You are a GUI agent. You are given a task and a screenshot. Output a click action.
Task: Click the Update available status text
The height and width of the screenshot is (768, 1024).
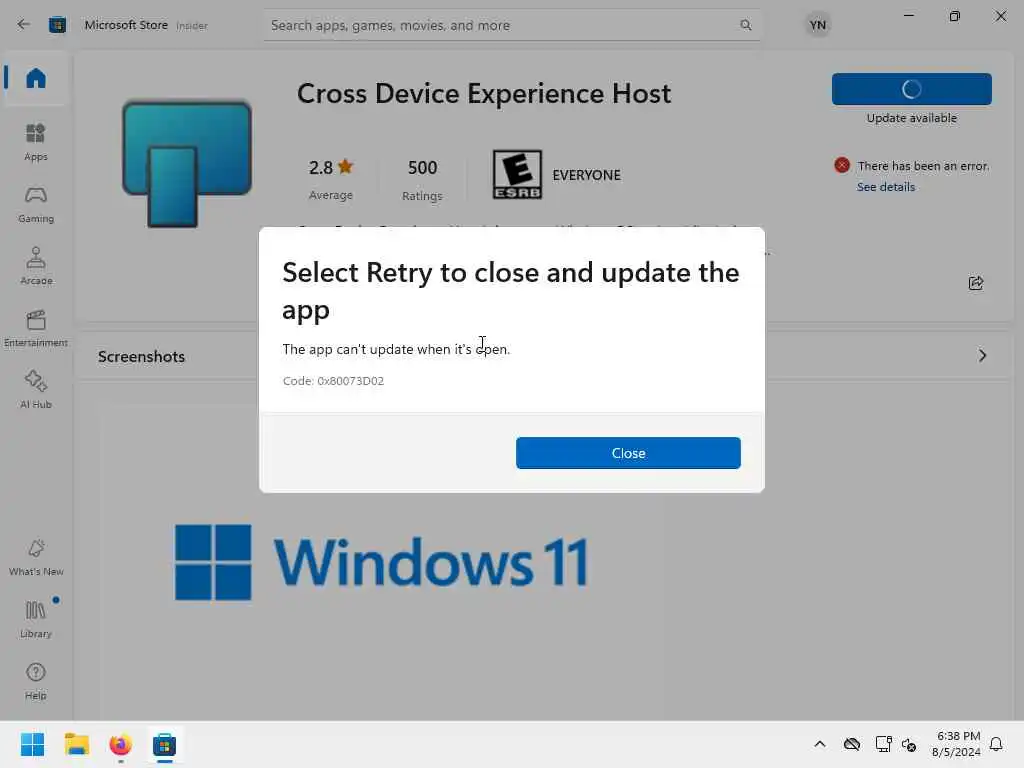pyautogui.click(x=911, y=118)
